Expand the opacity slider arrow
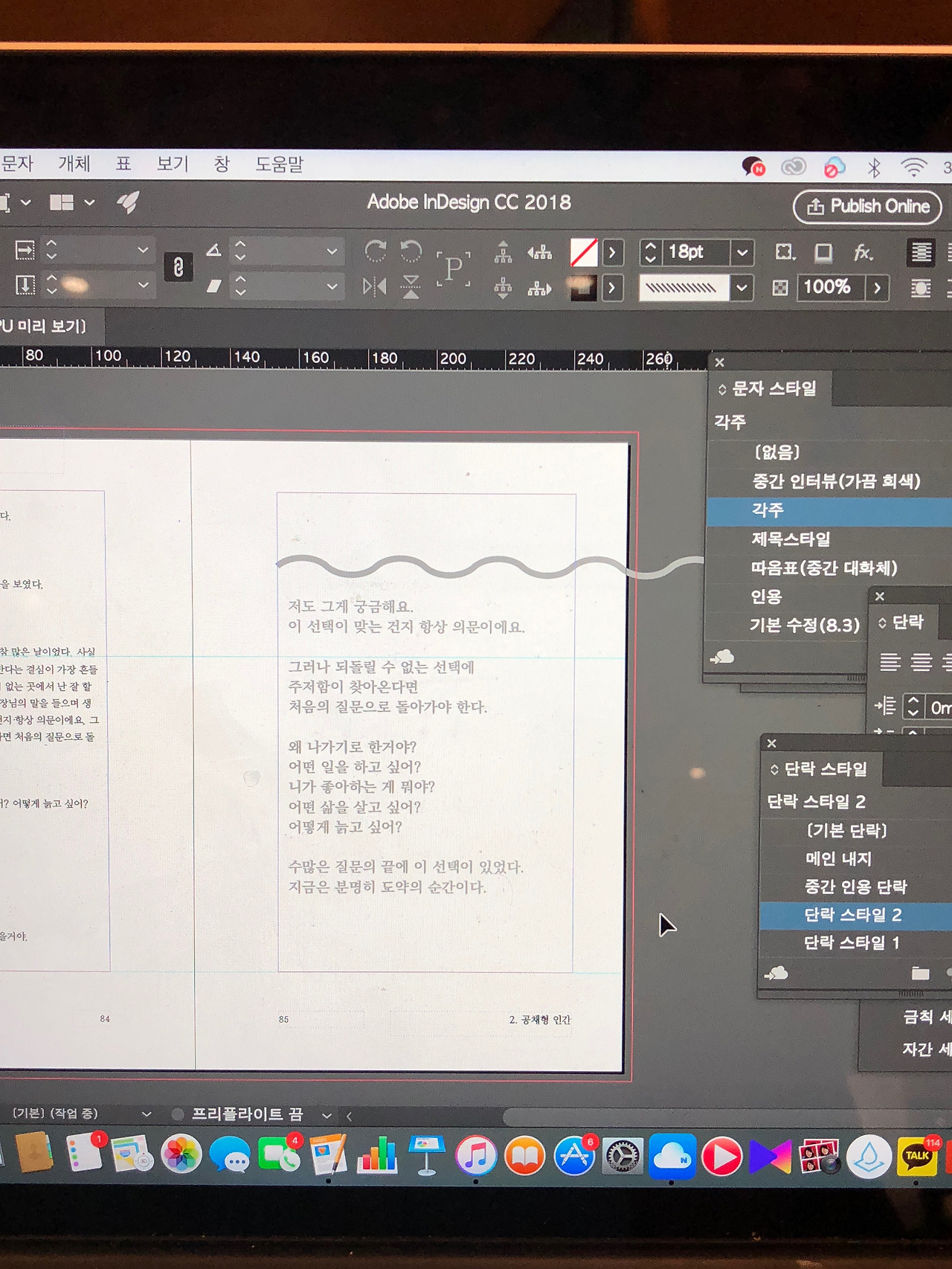 [878, 288]
